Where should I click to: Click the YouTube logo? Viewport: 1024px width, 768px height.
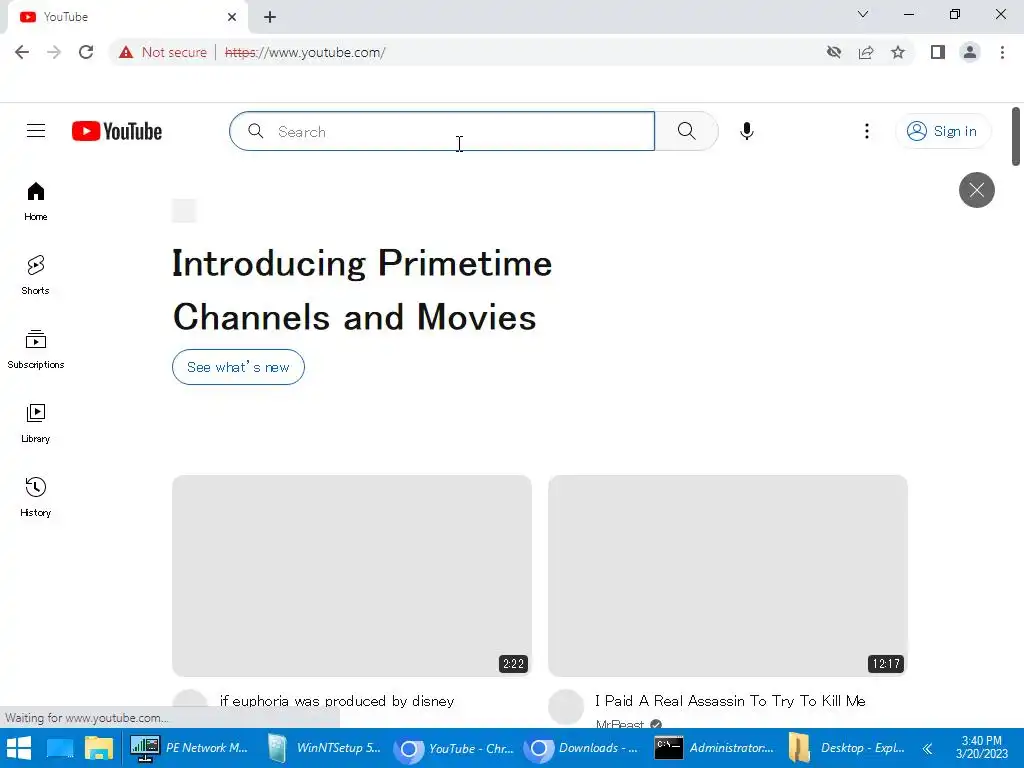pos(117,131)
